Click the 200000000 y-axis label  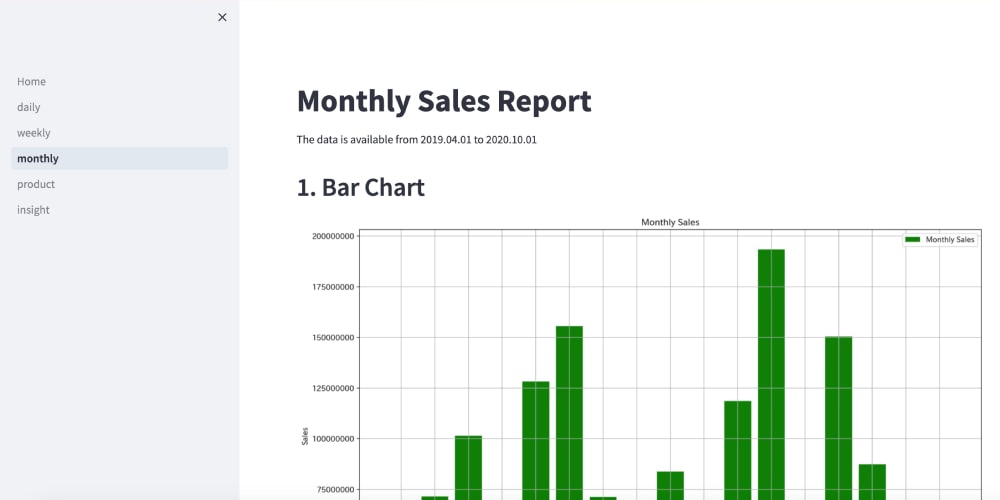[332, 237]
